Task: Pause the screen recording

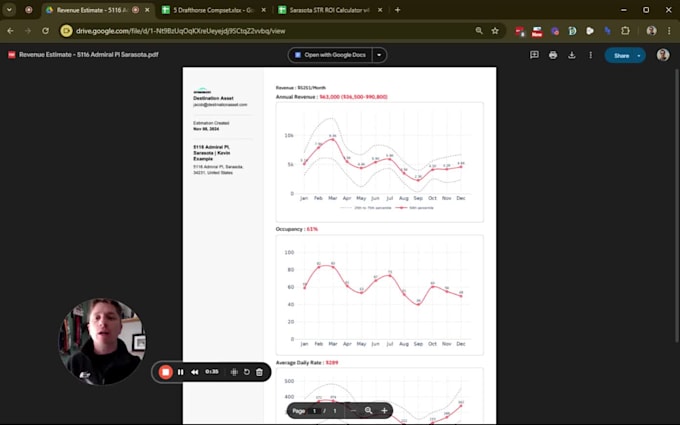Action: click(180, 372)
